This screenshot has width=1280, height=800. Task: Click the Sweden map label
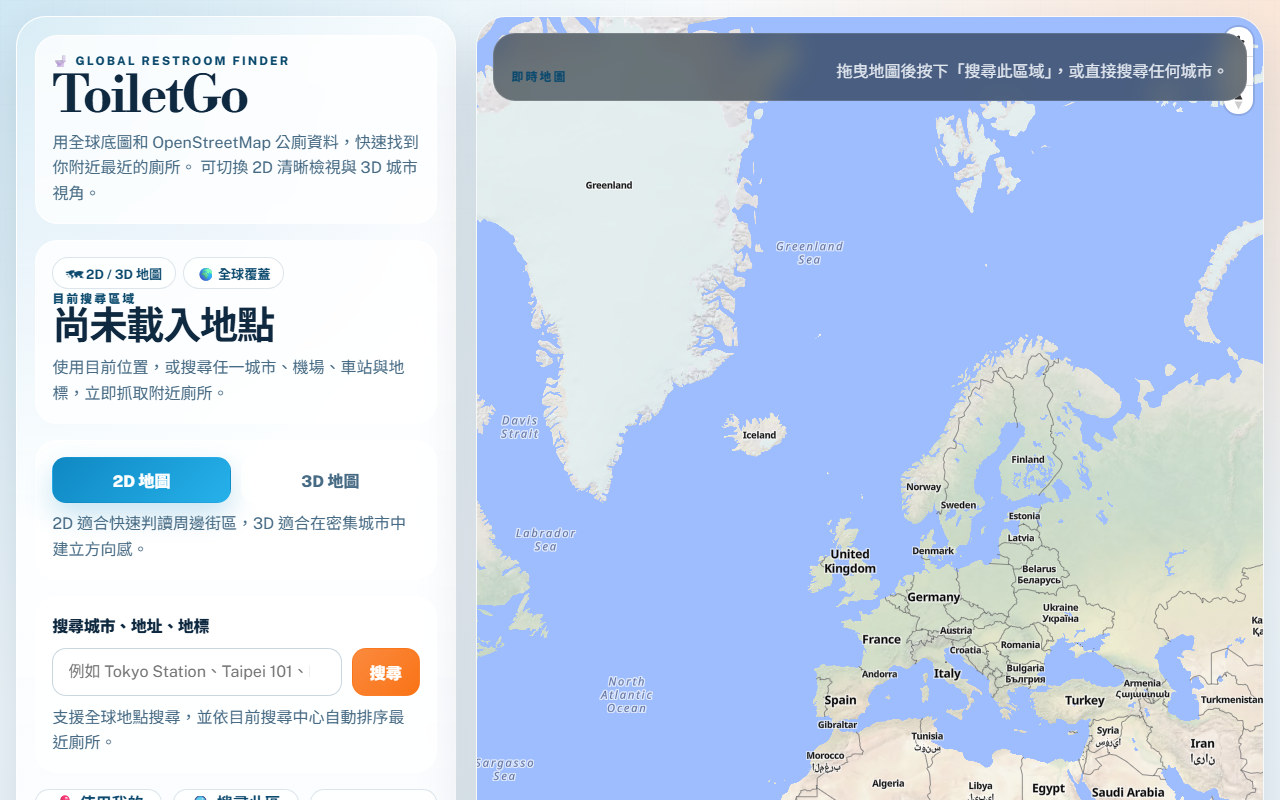(x=958, y=505)
